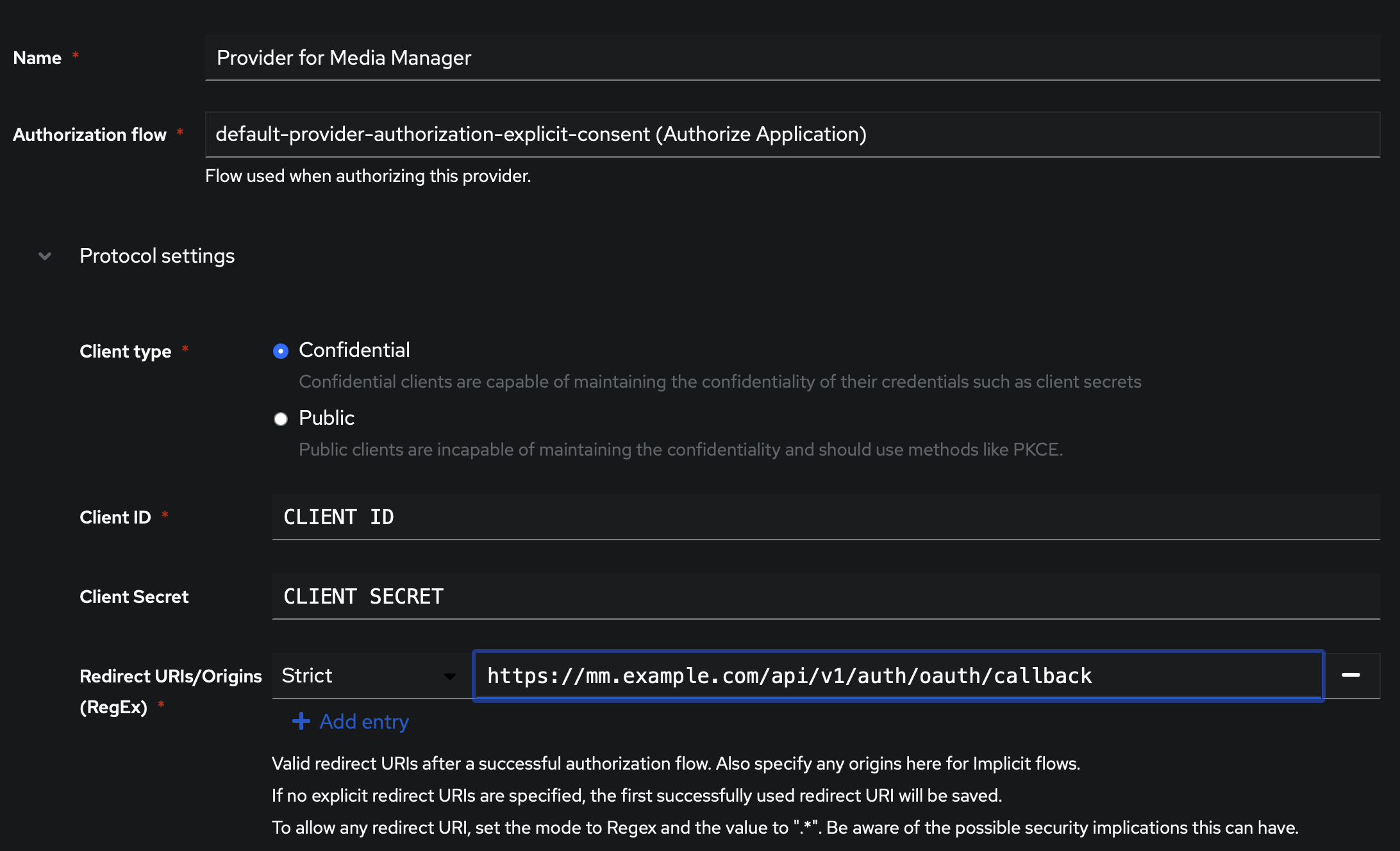The image size is (1400, 851).
Task: Click the red asterisk next to Name
Action: pyautogui.click(x=75, y=56)
